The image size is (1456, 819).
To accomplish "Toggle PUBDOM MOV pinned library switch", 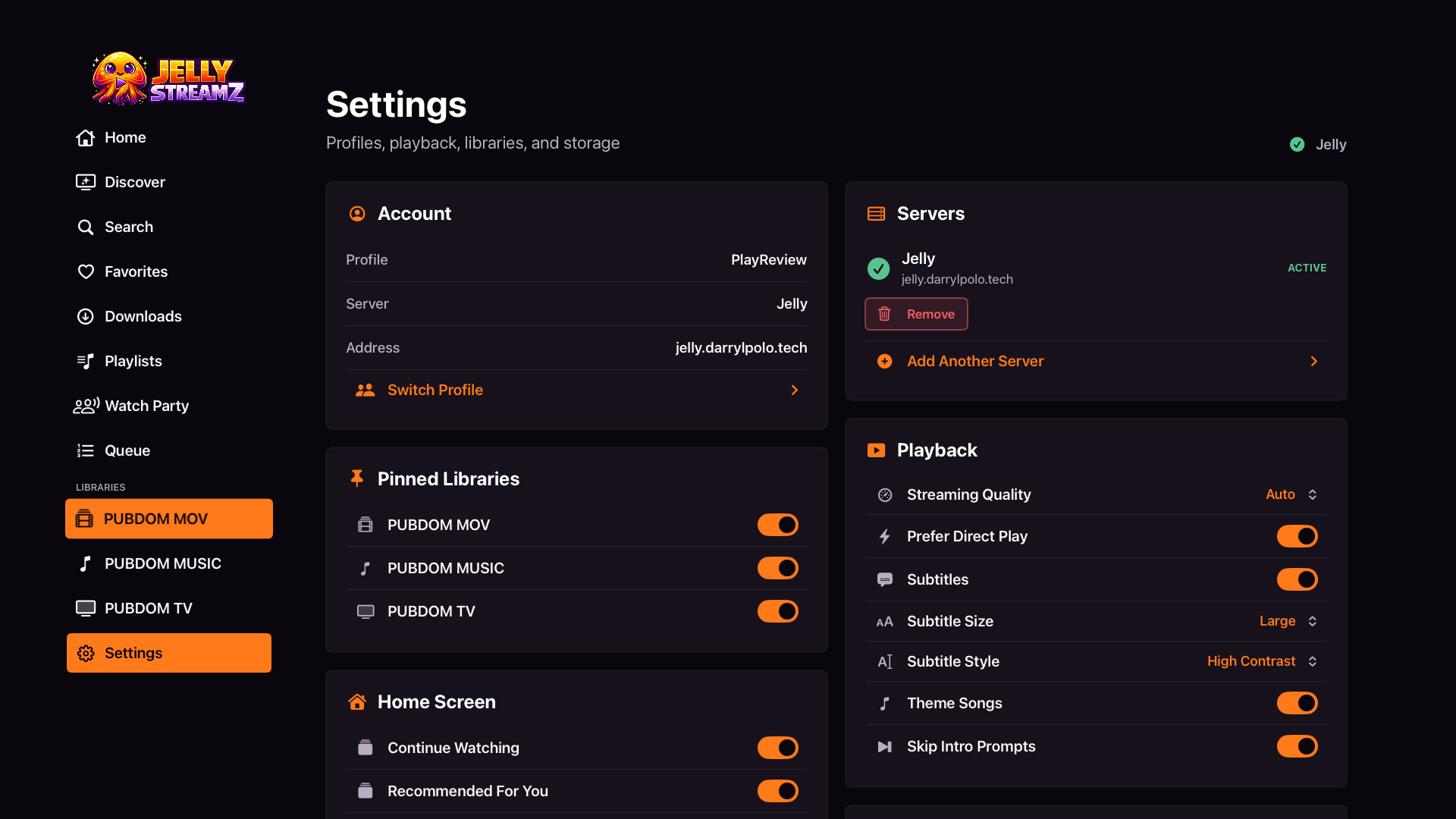I will tap(778, 525).
